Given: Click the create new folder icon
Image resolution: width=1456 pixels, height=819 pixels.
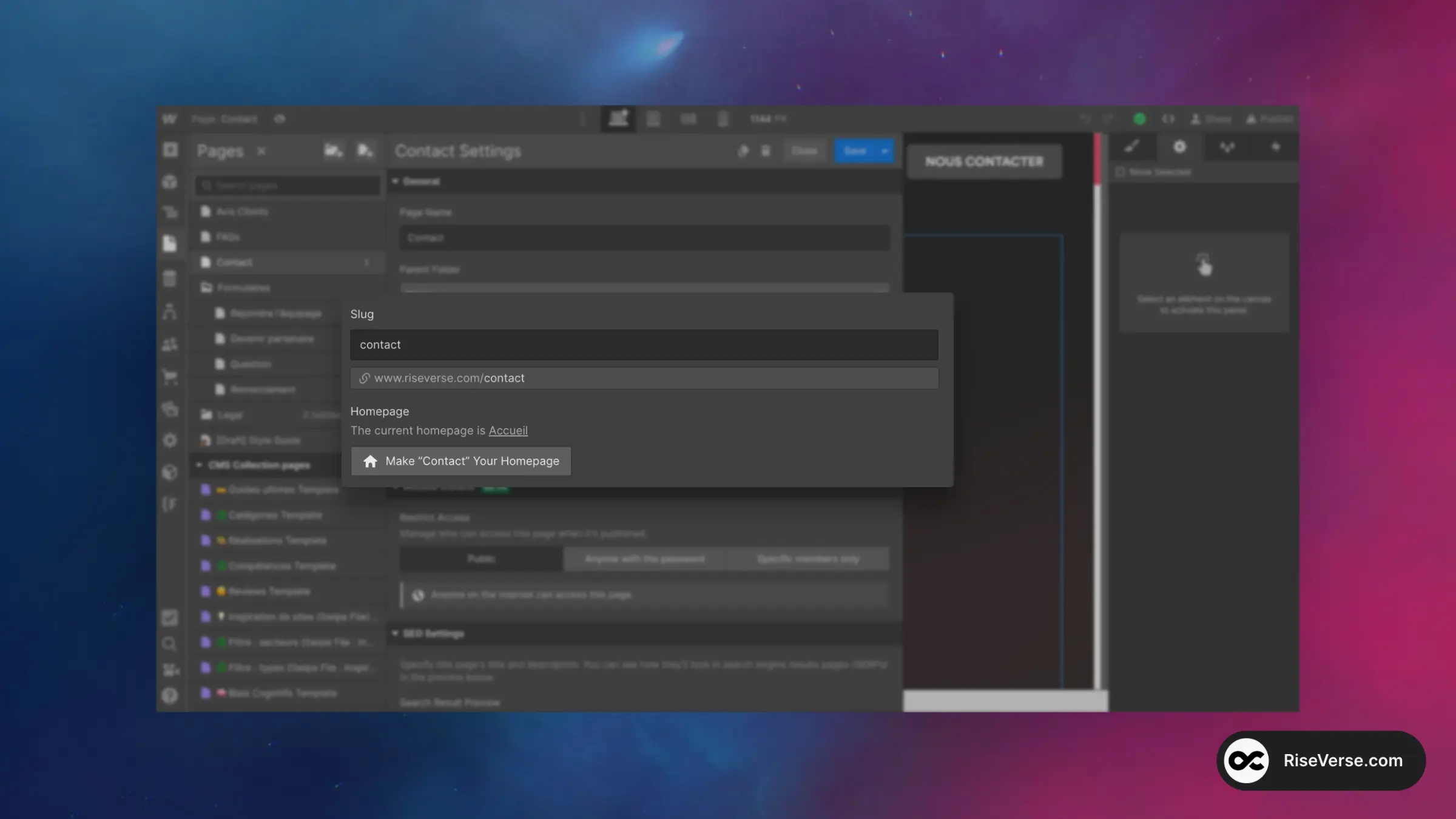Looking at the screenshot, I should pos(333,150).
